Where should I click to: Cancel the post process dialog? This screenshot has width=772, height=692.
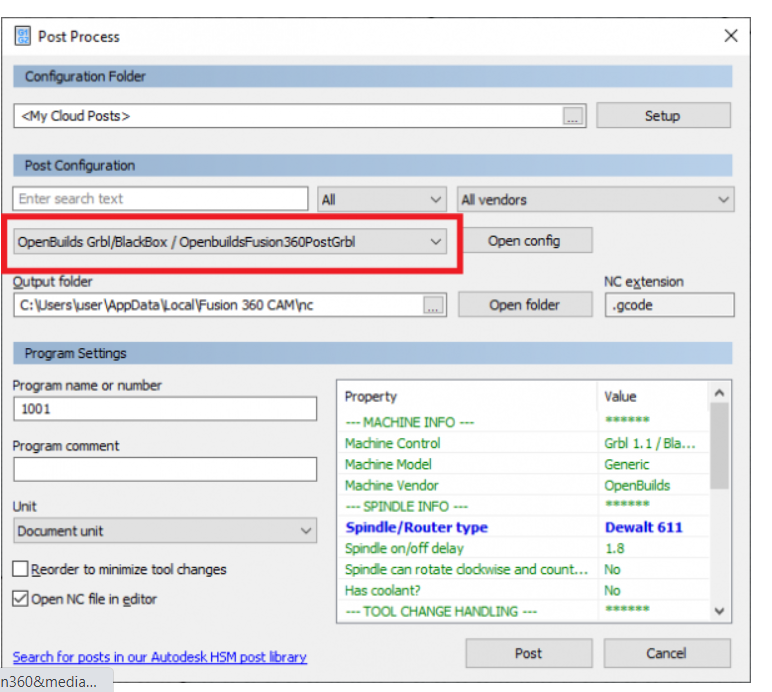coord(665,653)
